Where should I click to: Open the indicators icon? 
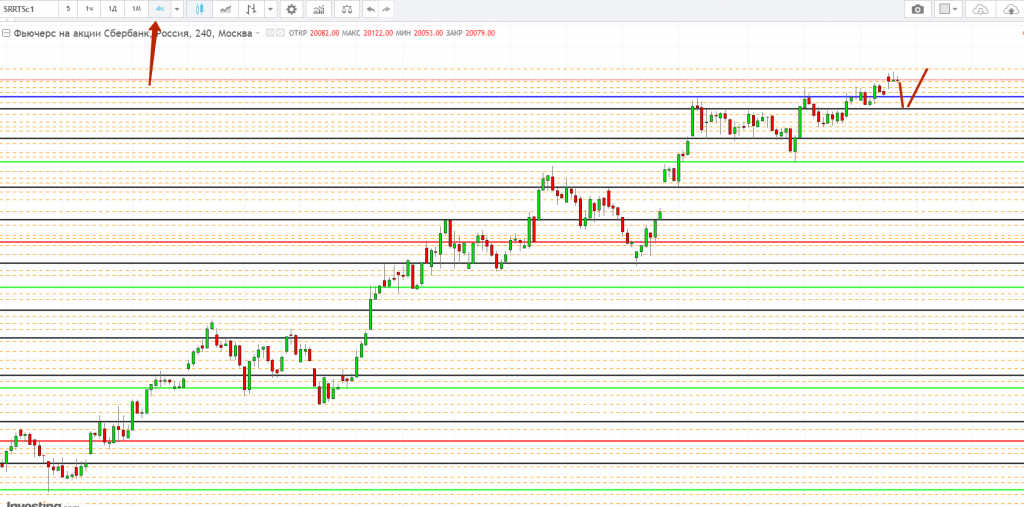point(318,9)
